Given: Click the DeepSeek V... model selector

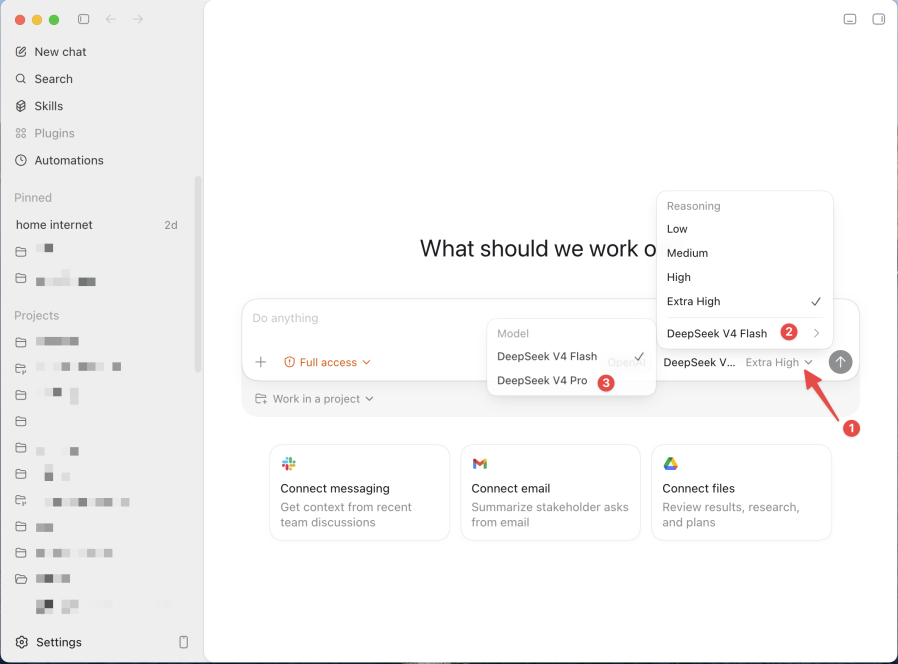Looking at the screenshot, I should (699, 363).
